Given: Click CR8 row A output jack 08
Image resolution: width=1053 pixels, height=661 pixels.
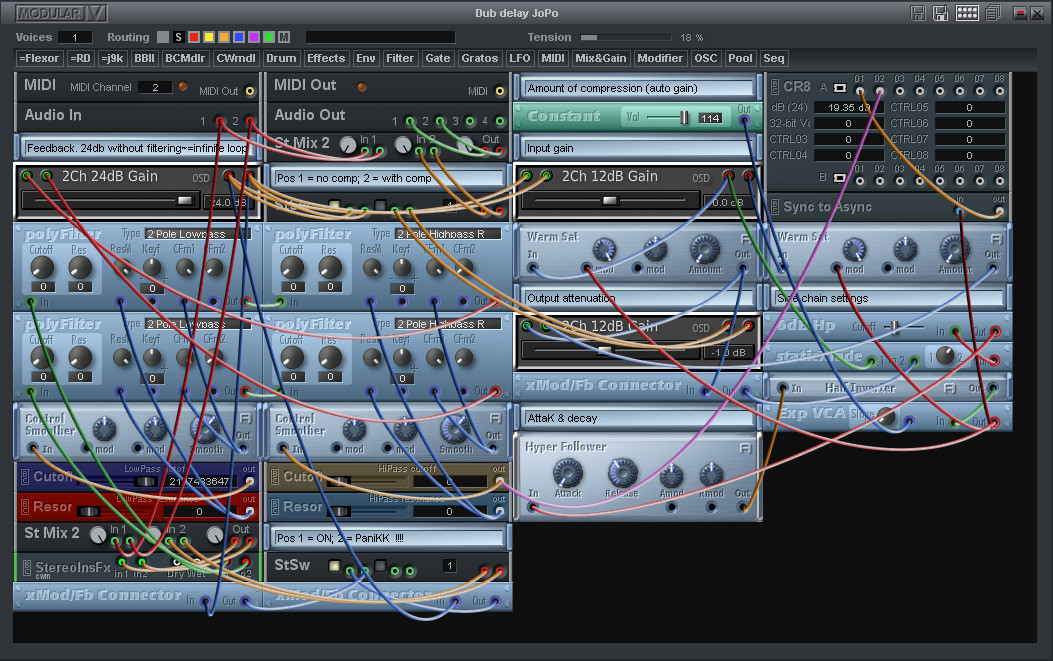Looking at the screenshot, I should (x=999, y=91).
